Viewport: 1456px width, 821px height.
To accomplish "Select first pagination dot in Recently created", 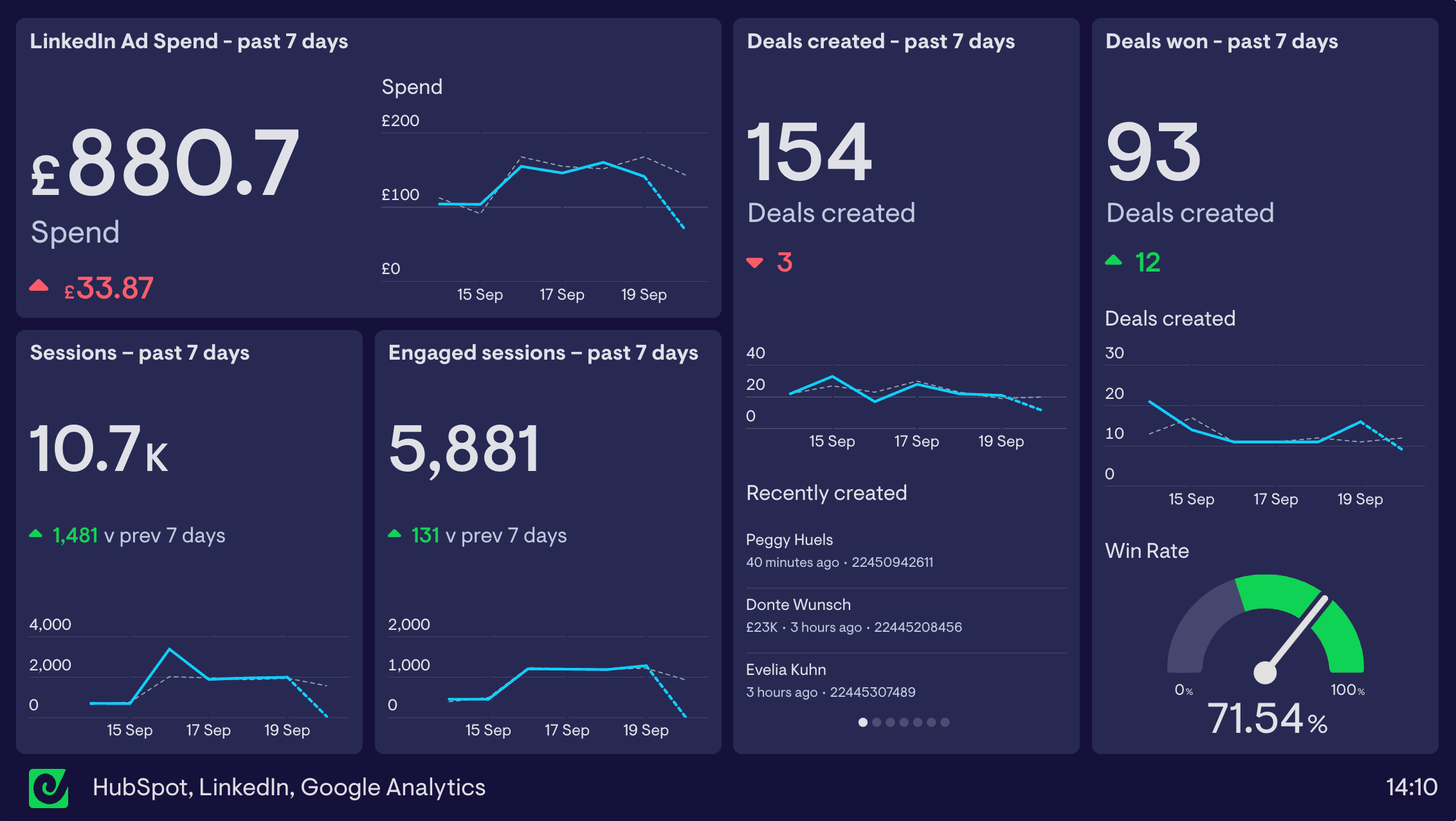I will tap(862, 723).
